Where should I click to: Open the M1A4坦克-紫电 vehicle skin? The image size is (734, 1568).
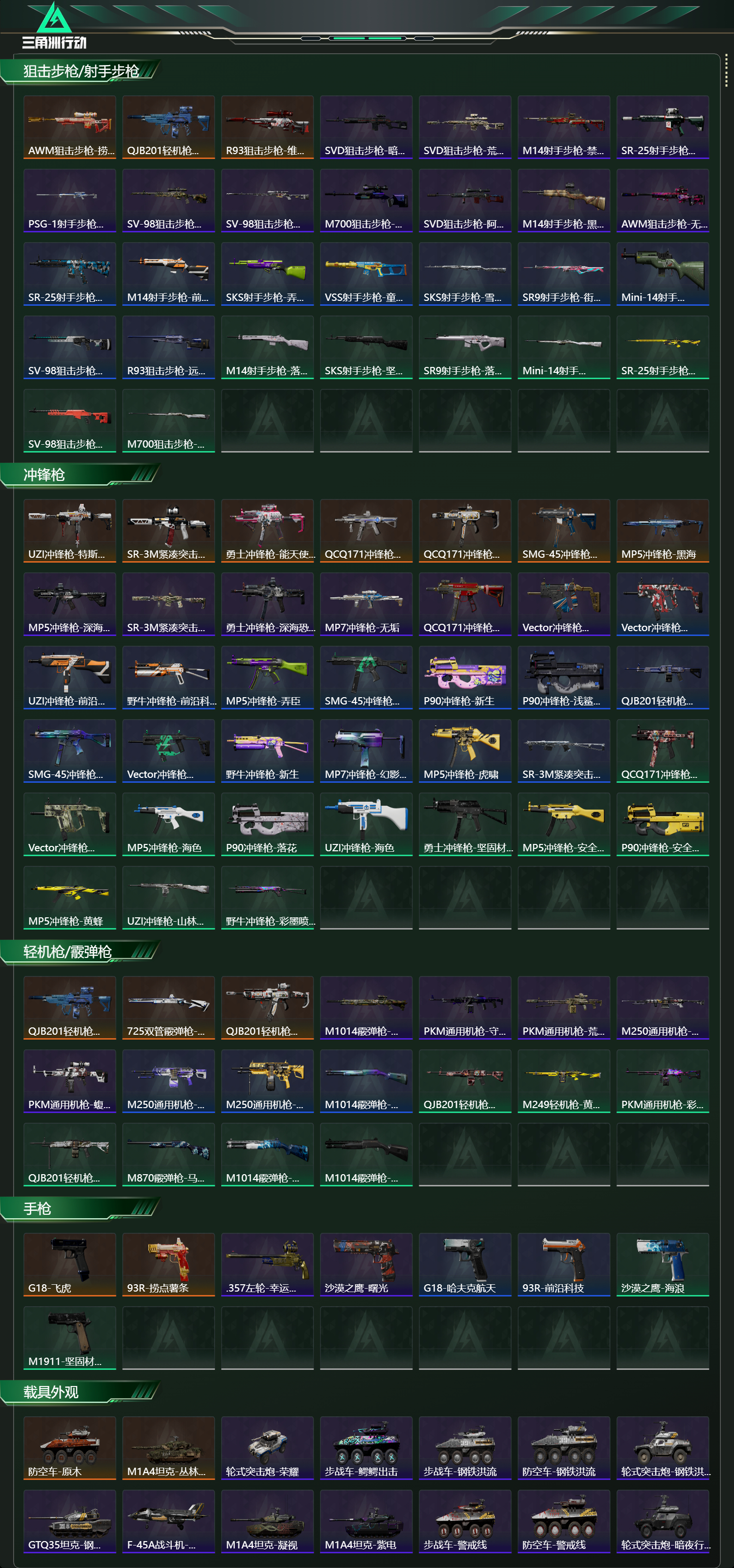(367, 1521)
